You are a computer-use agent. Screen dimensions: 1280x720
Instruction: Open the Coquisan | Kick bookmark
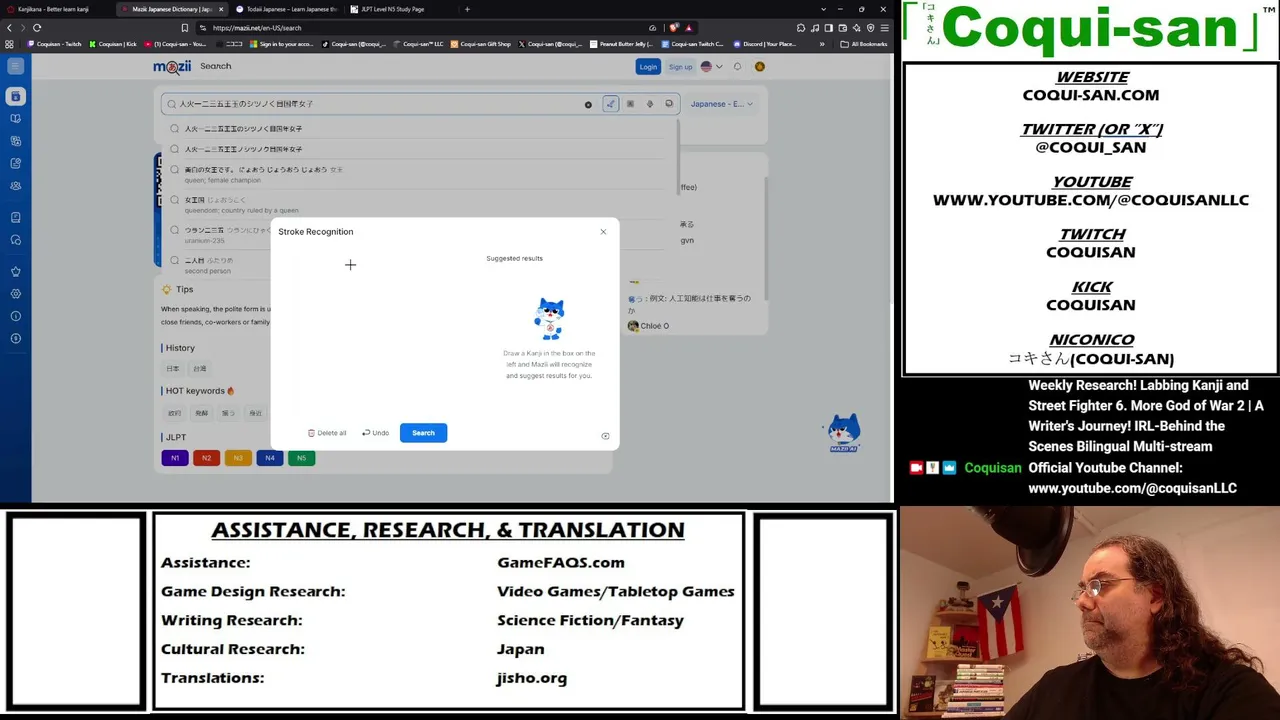tap(113, 44)
